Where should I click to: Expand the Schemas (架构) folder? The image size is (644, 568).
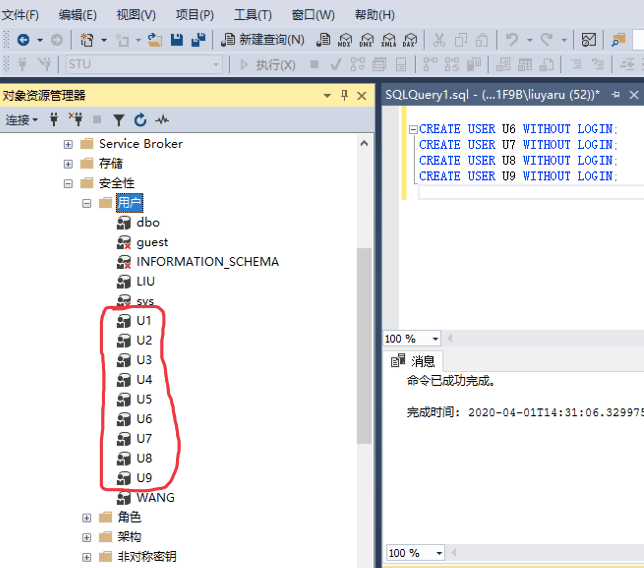point(86,538)
